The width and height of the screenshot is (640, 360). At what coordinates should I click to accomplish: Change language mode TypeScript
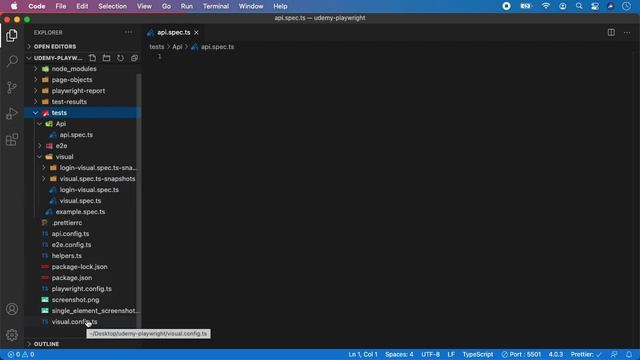click(478, 354)
